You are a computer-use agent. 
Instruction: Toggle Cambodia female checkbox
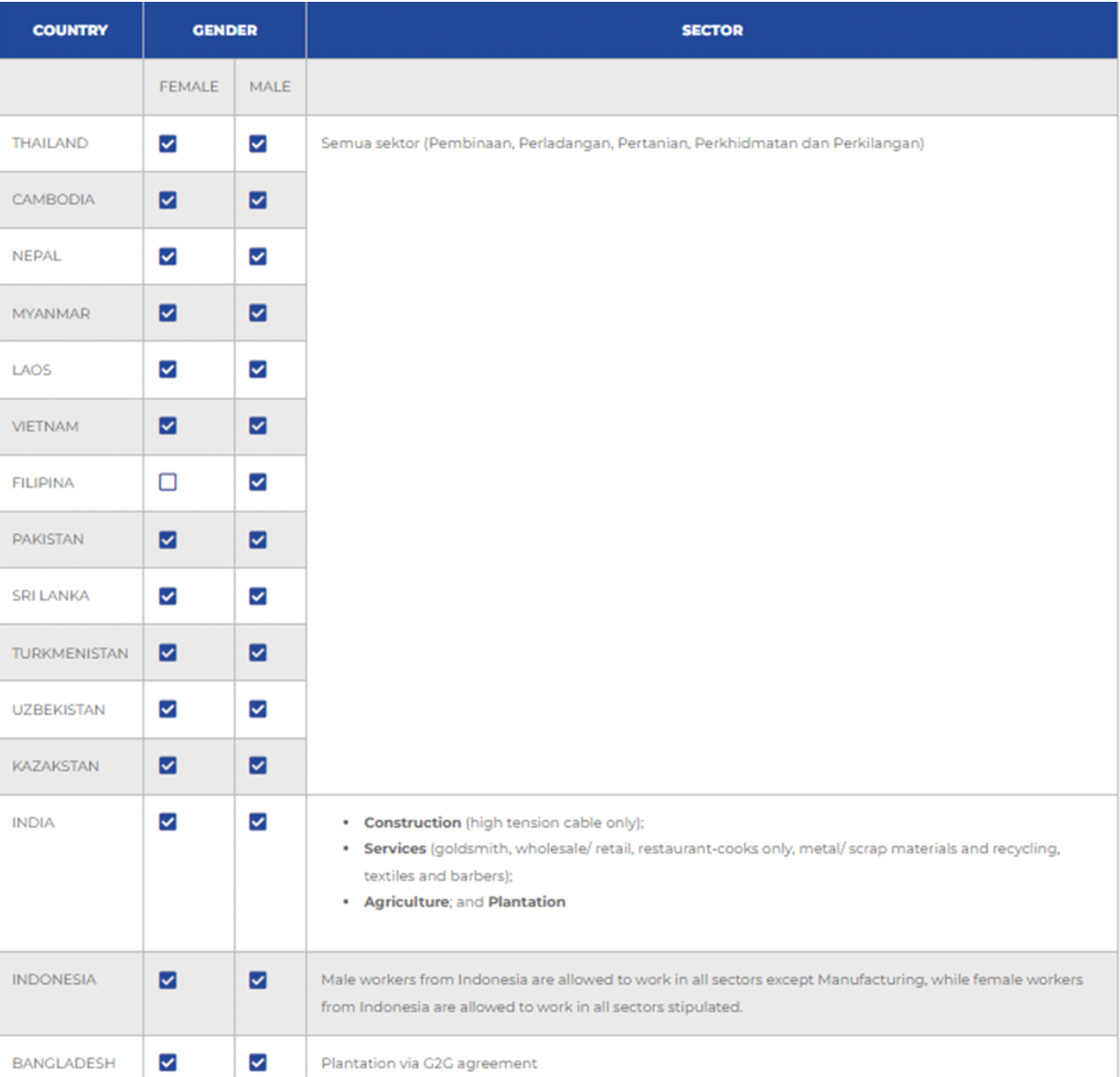pyautogui.click(x=168, y=200)
